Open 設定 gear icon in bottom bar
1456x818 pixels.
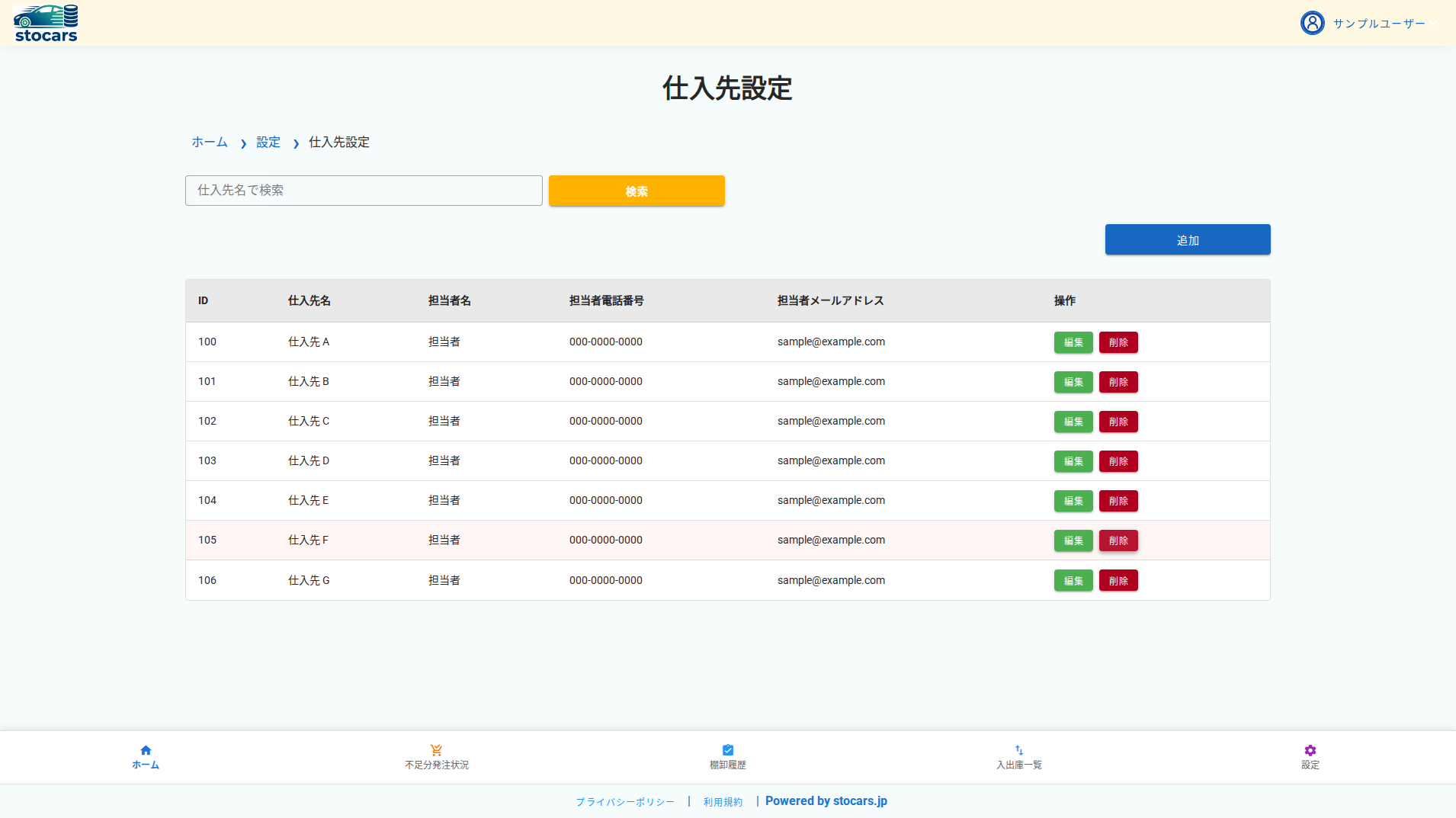1310,750
